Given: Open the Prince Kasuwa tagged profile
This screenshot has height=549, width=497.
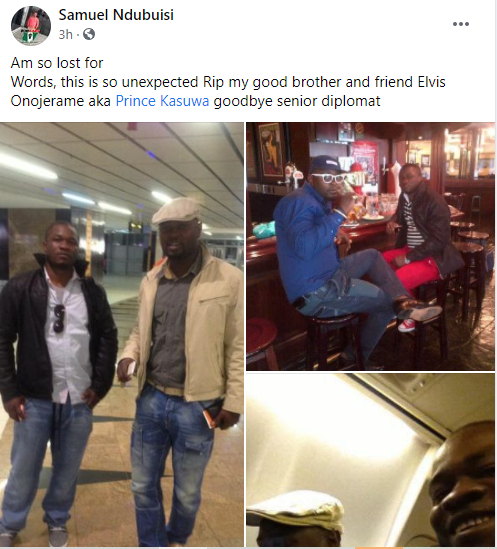Looking at the screenshot, I should [x=162, y=101].
